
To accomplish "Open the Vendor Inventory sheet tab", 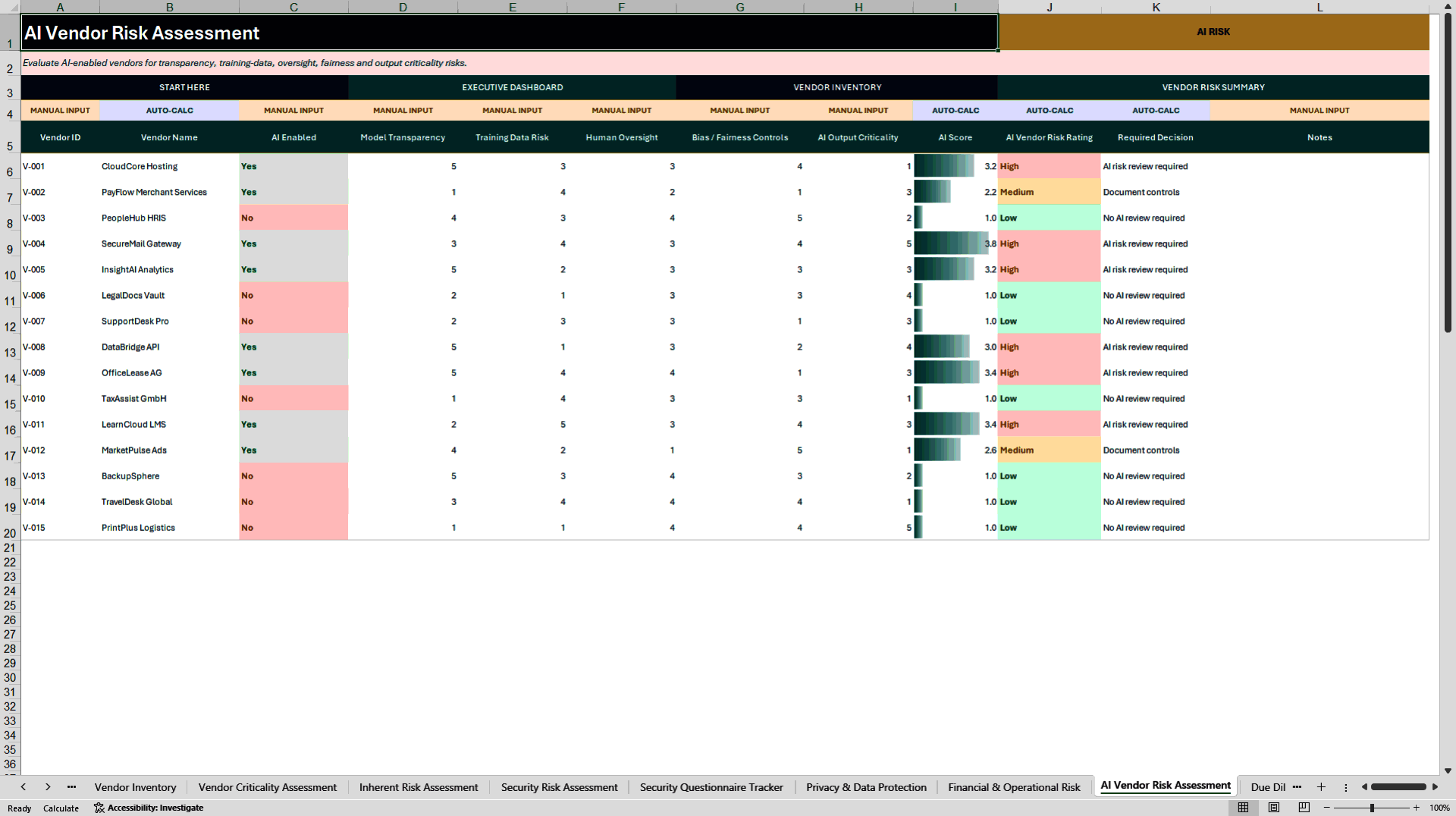I will point(135,787).
